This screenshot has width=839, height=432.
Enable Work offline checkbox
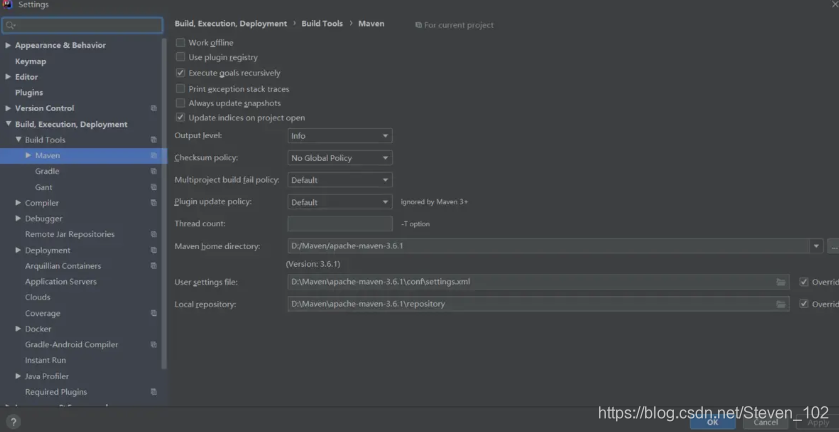tap(180, 43)
